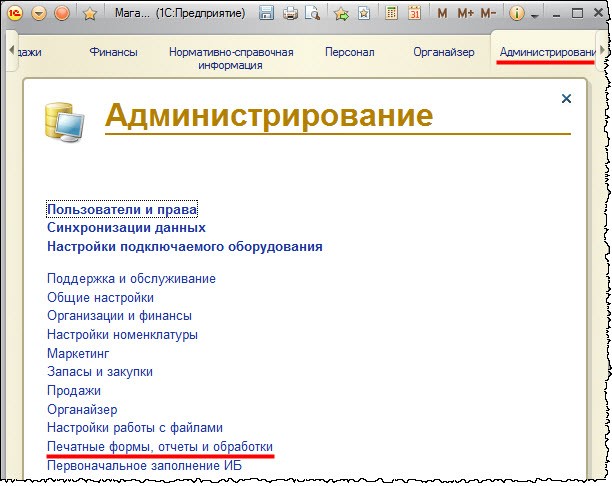The width and height of the screenshot is (612, 486).
Task: Open the Запасы и закупки link
Action: [100, 372]
